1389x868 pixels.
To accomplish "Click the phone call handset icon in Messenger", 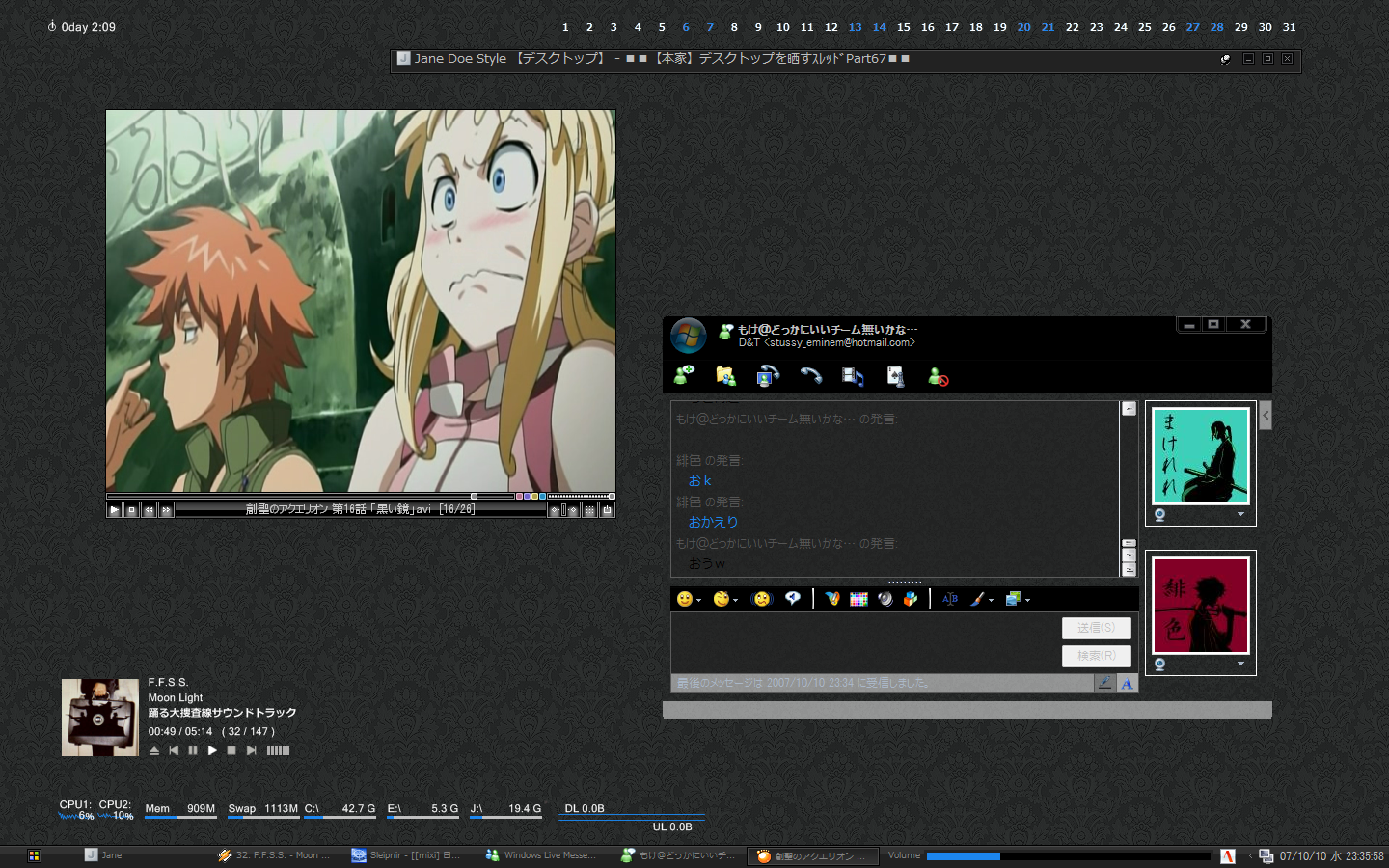I will [x=810, y=375].
